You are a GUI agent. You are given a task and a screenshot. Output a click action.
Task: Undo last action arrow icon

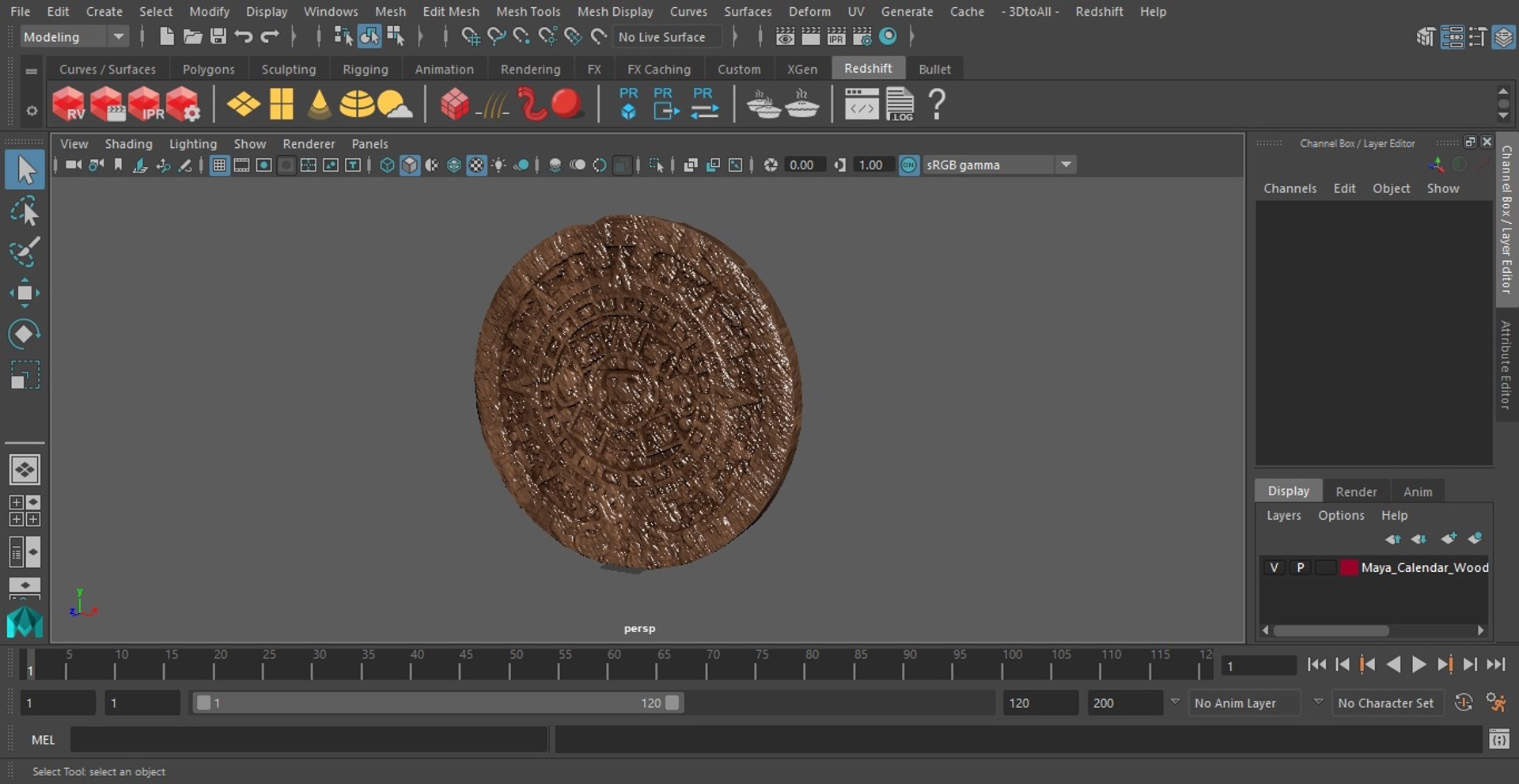(x=244, y=36)
